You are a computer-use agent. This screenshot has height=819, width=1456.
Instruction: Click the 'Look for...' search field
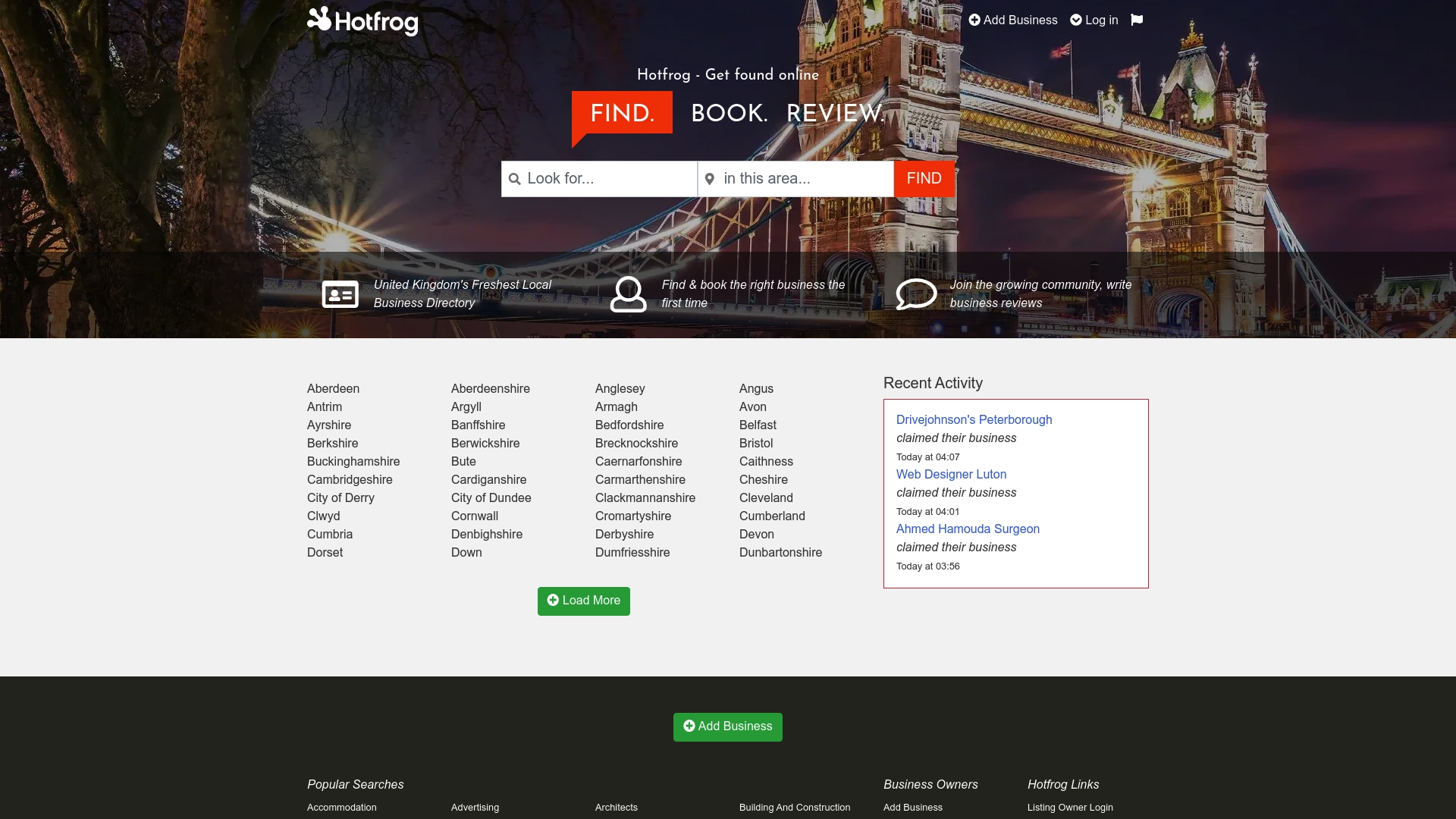tap(599, 178)
